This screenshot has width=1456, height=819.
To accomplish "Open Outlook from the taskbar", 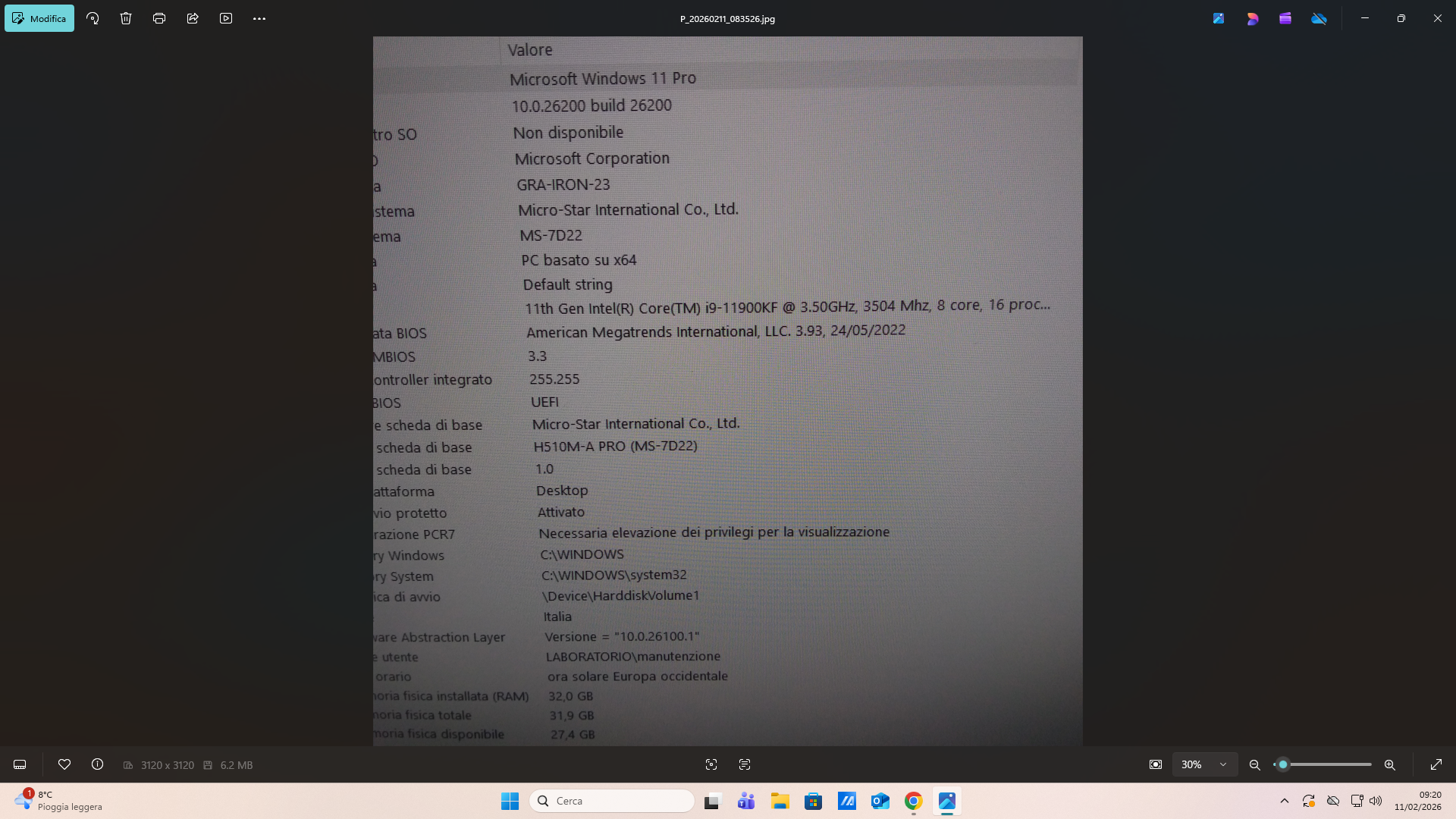I will pos(880,801).
